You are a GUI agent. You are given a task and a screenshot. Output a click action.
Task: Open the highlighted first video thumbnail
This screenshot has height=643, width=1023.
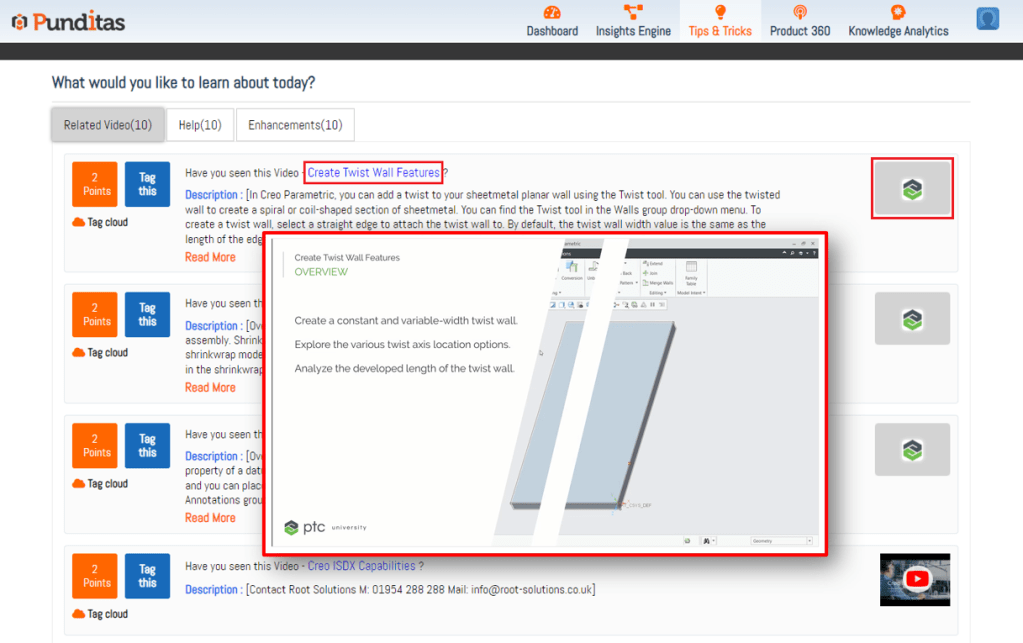tap(911, 188)
